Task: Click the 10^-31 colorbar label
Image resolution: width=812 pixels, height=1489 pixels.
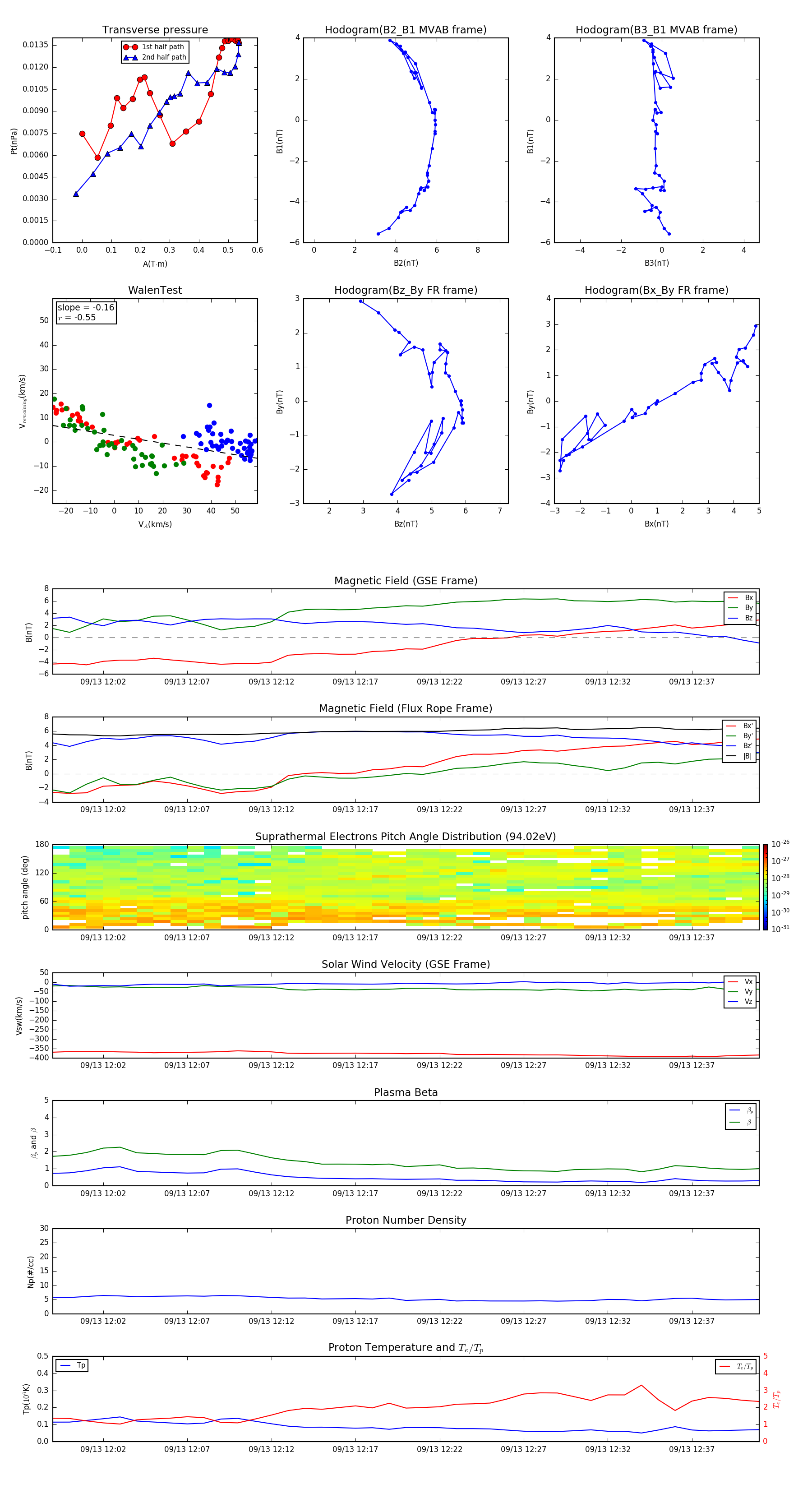Action: point(780,929)
